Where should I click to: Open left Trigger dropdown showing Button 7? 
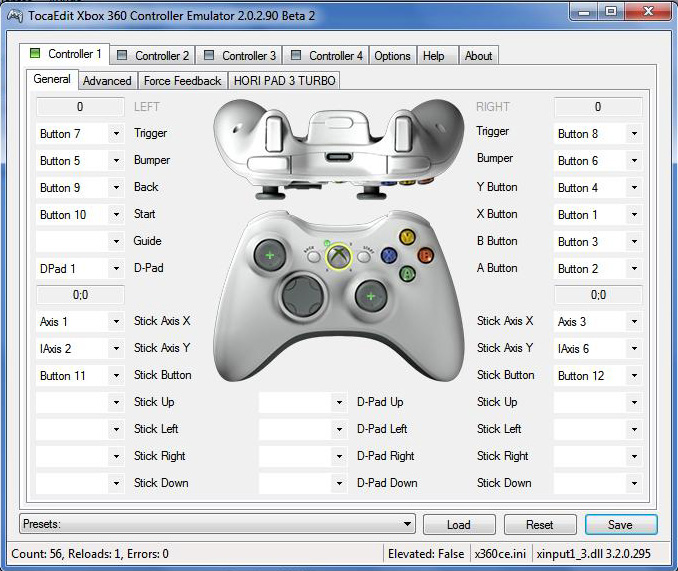coord(80,134)
